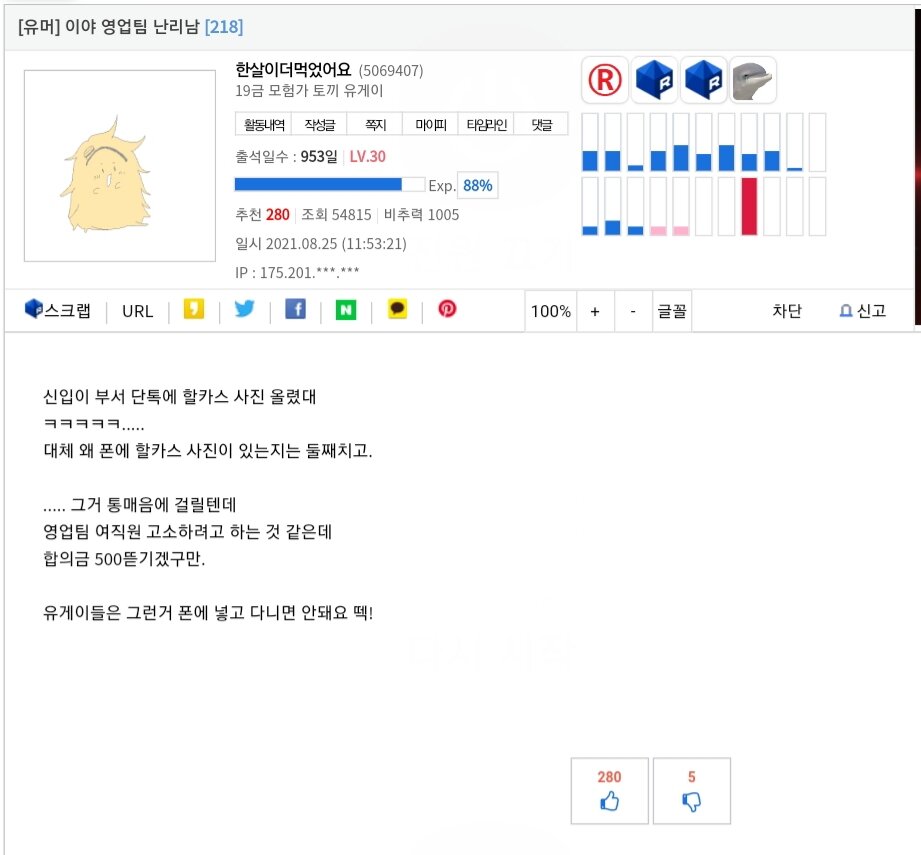Screen dimensions: 921x855
Task: Decrease font size with minus button
Action: (633, 311)
